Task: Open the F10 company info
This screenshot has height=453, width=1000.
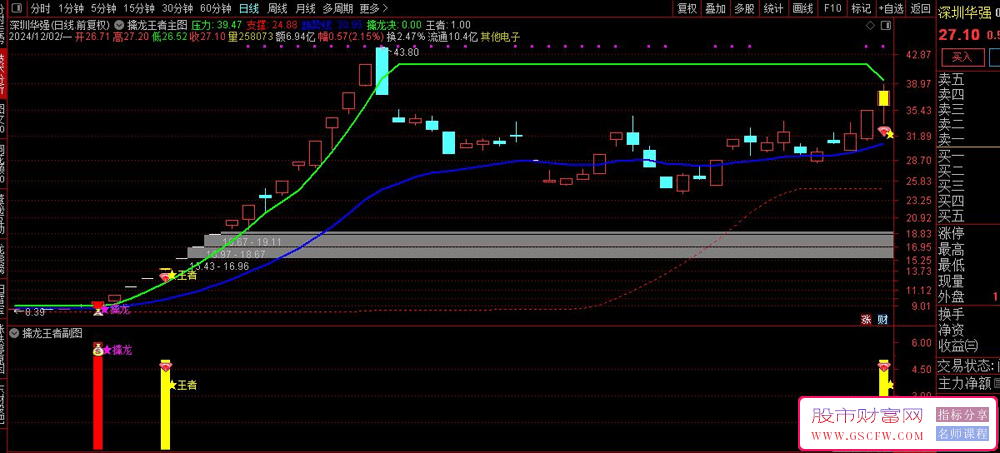Action: [x=832, y=8]
